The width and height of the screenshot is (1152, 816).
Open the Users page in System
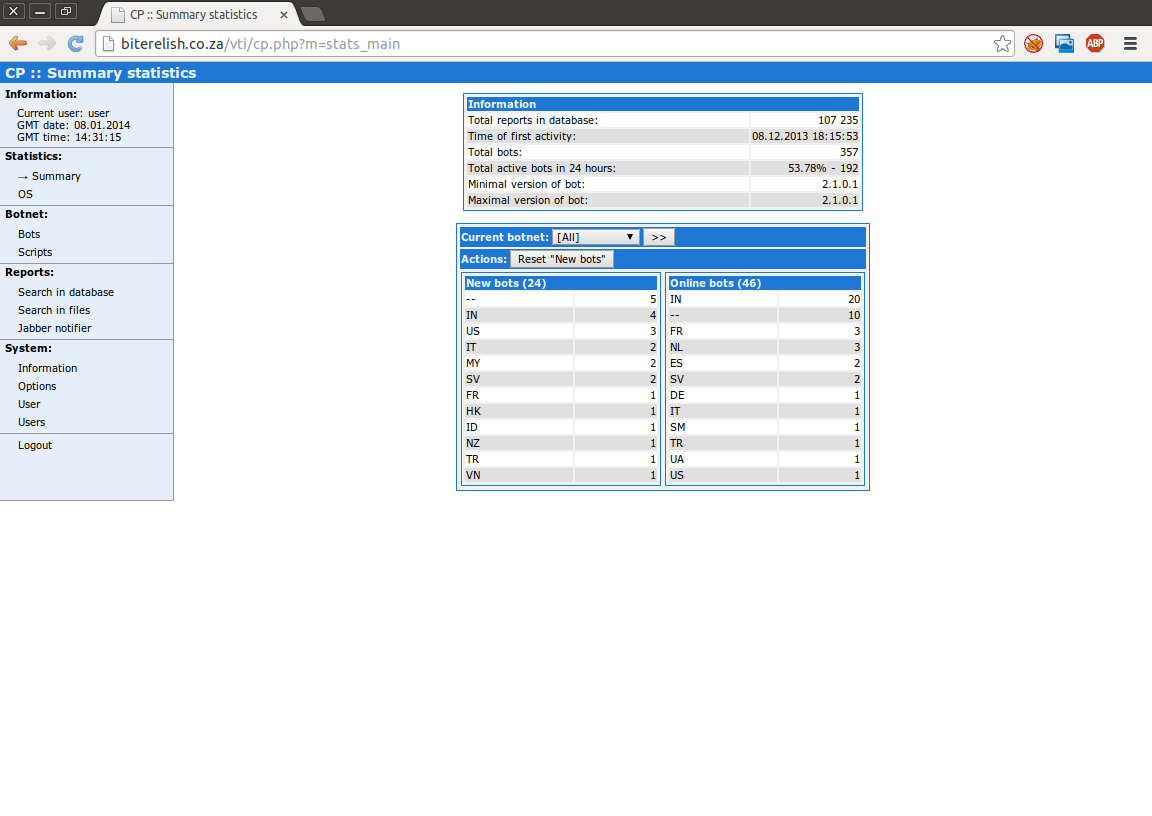click(32, 422)
